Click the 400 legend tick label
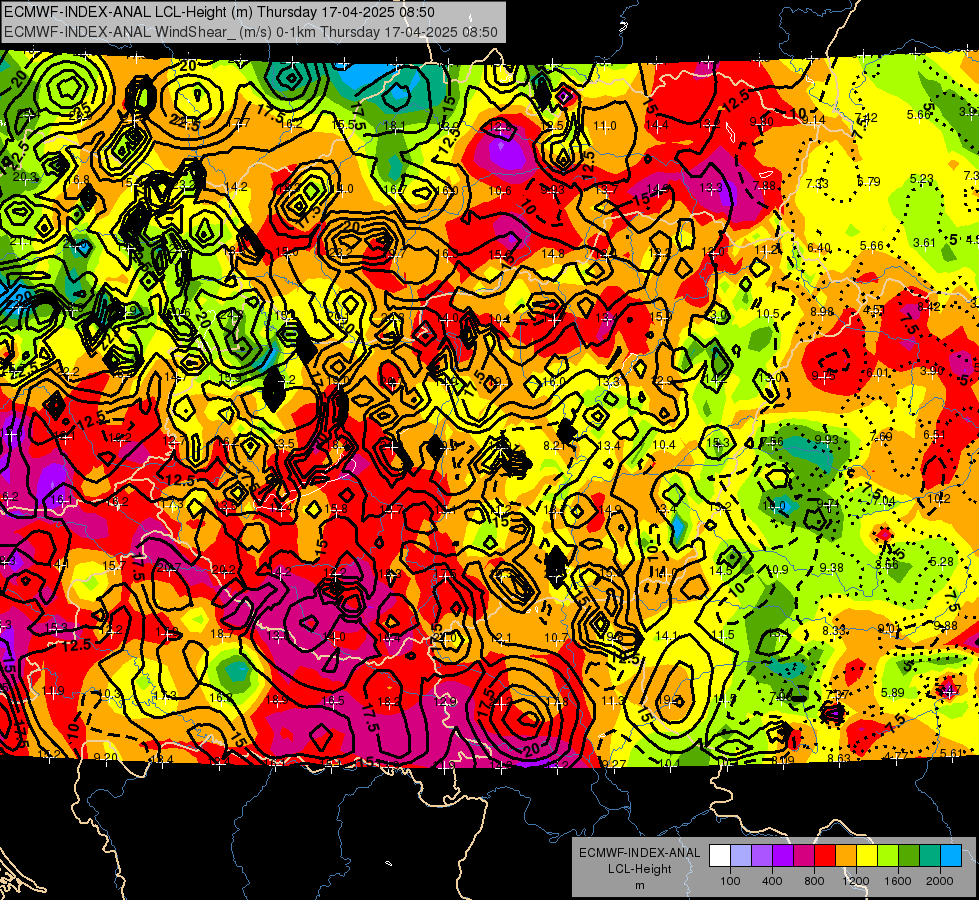The image size is (979, 900). tap(772, 881)
